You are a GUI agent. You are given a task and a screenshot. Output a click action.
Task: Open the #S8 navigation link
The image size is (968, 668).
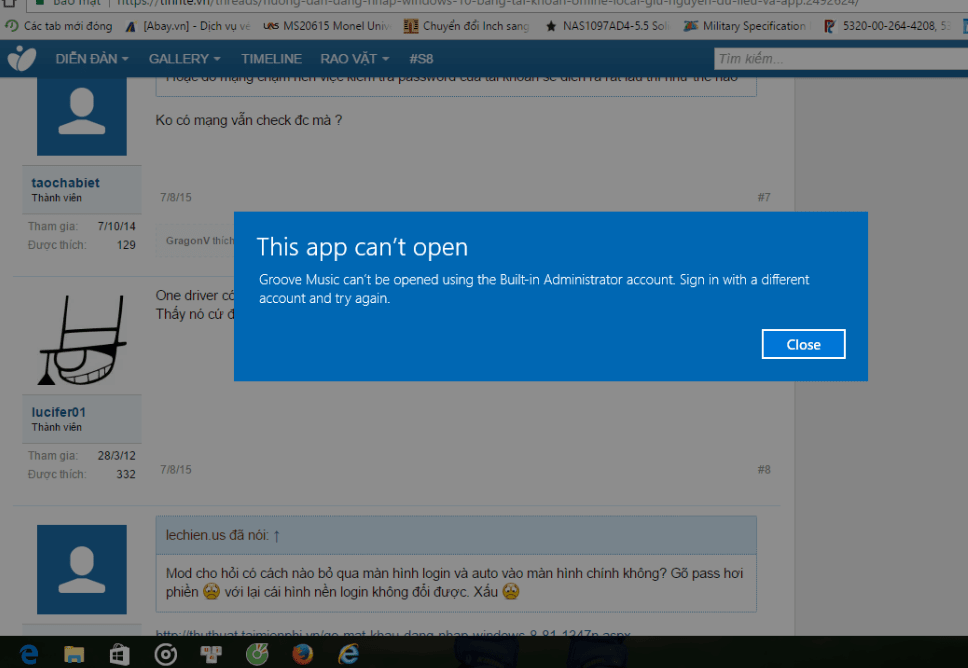pos(421,59)
